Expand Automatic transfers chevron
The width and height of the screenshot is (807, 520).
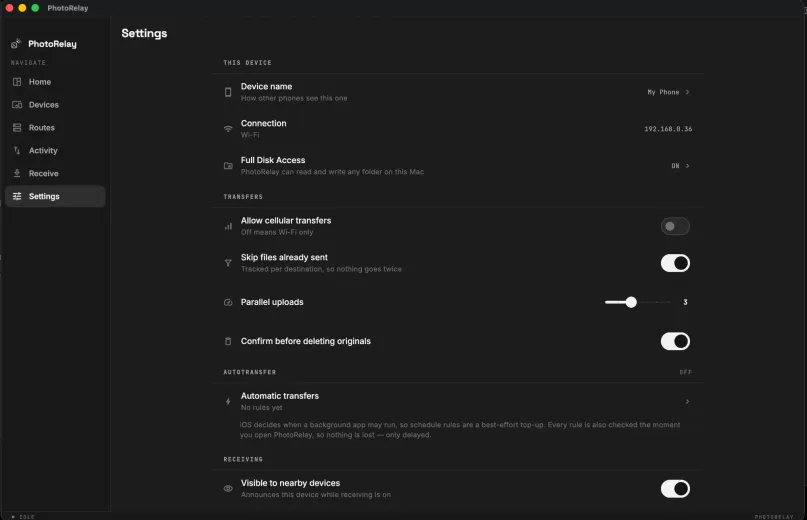pyautogui.click(x=687, y=402)
